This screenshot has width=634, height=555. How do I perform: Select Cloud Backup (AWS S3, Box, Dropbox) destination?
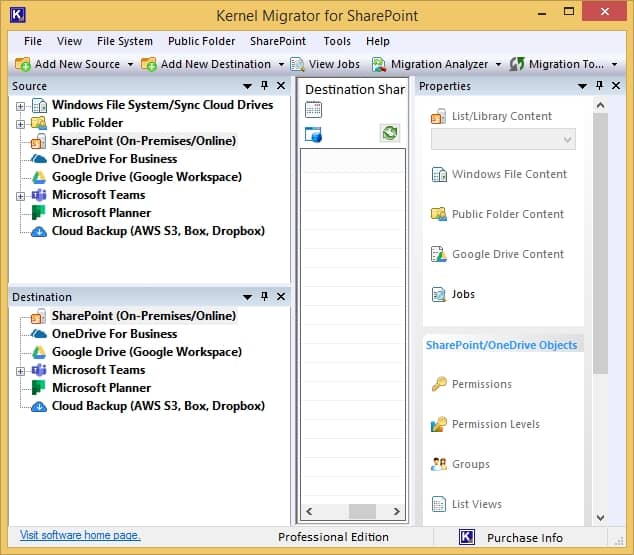158,406
